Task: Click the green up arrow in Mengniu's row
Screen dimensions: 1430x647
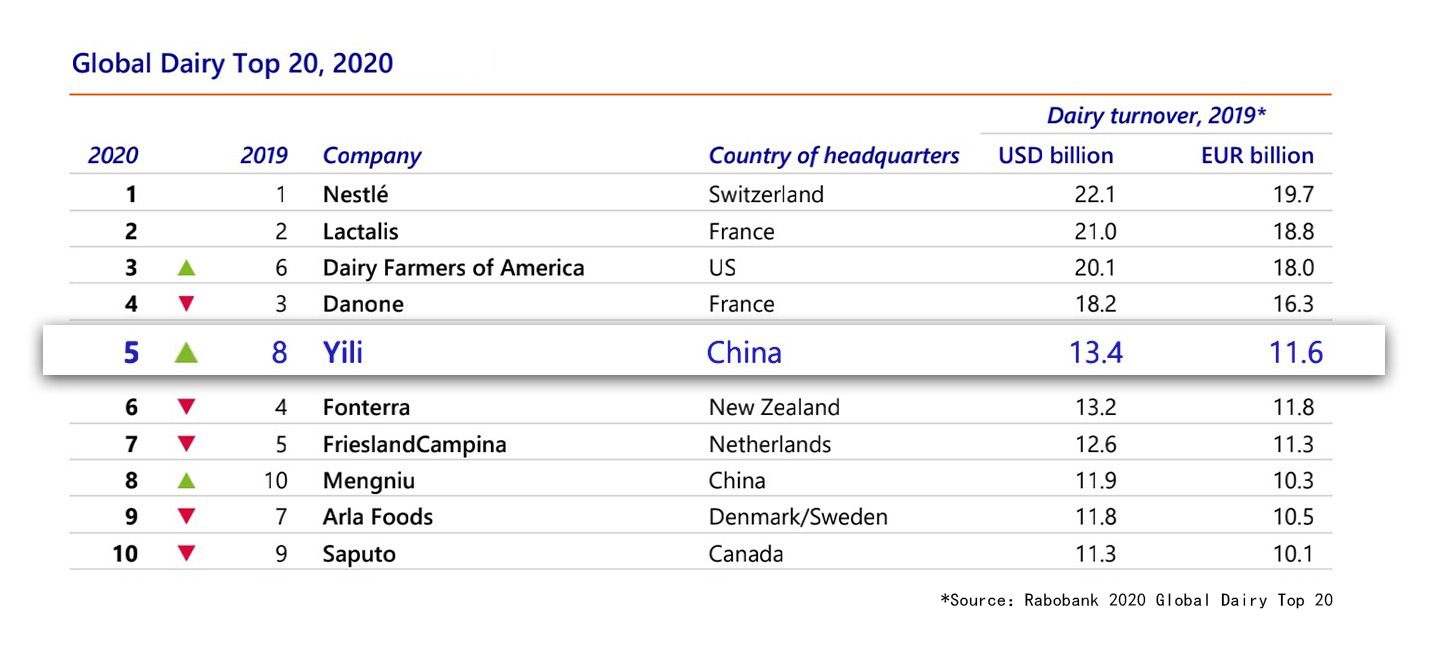Action: coord(186,481)
